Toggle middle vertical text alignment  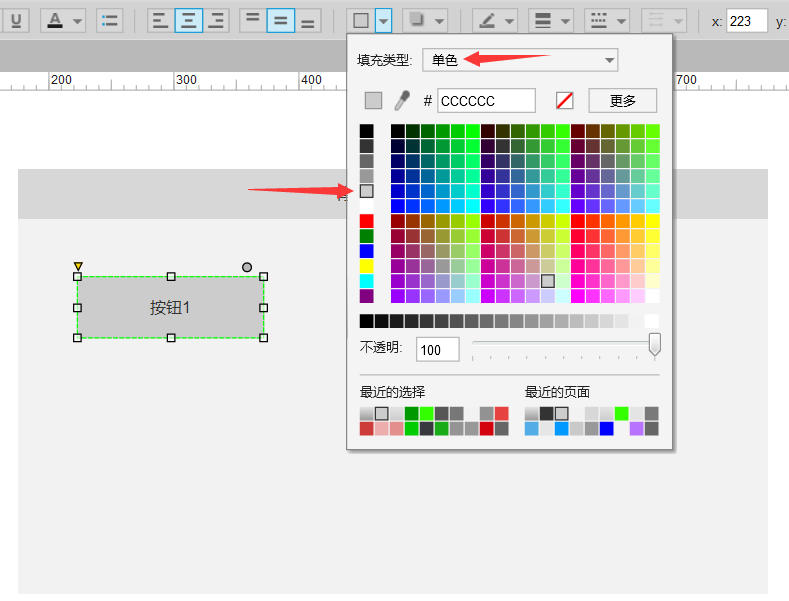[x=280, y=21]
